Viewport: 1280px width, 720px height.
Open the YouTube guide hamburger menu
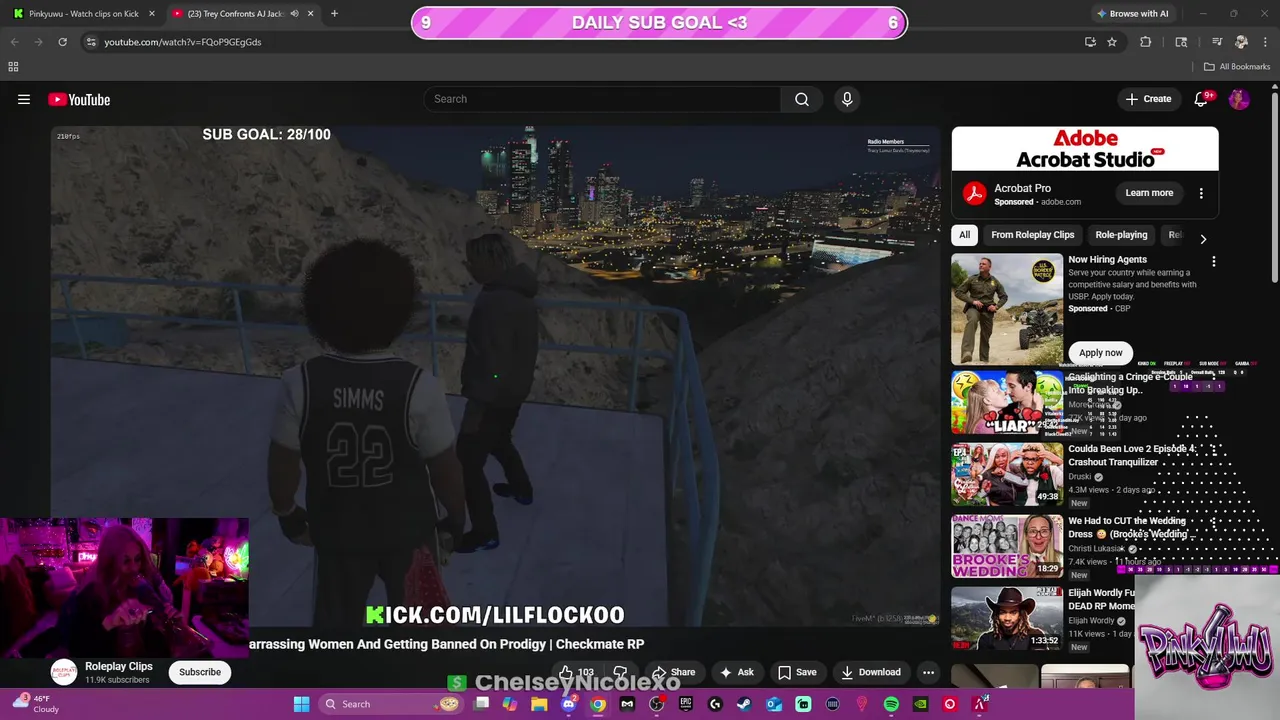point(24,99)
